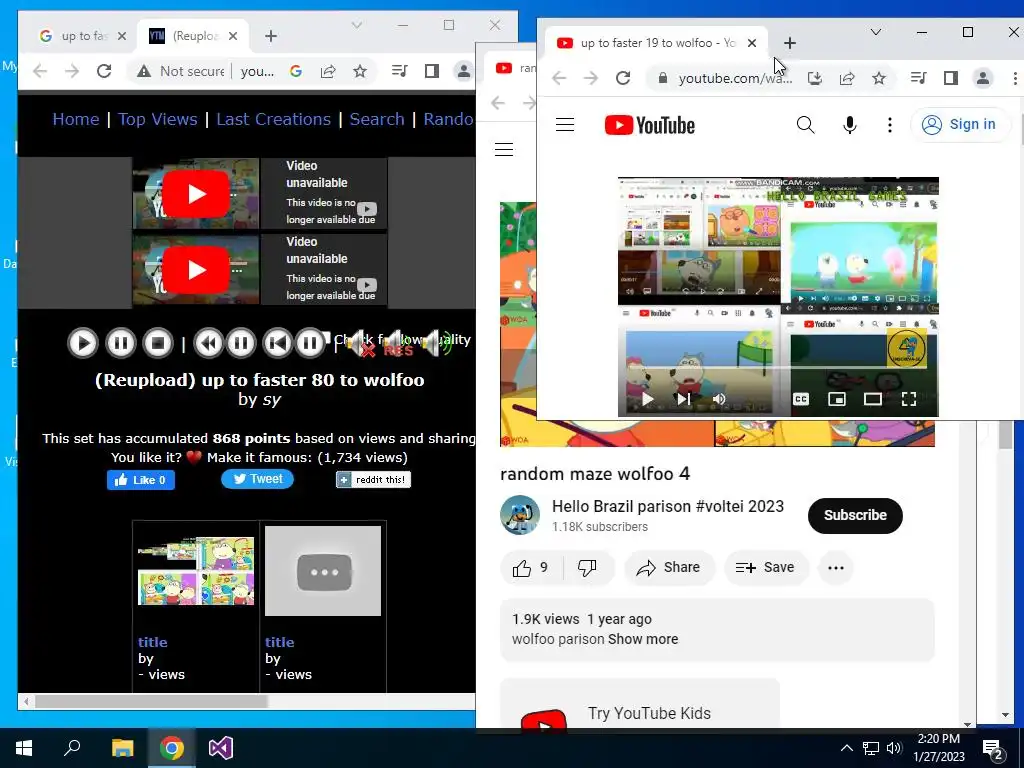Skip to next video in the YouTube player
This screenshot has width=1024, height=768.
pos(682,399)
